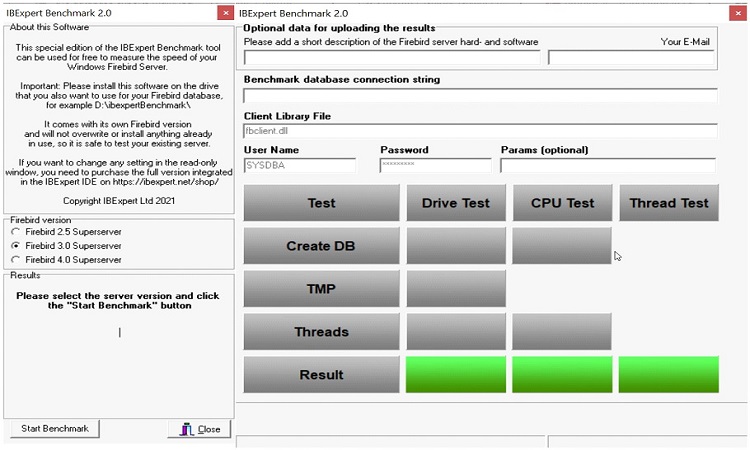Click into the Your E-Mail field

pos(631,58)
